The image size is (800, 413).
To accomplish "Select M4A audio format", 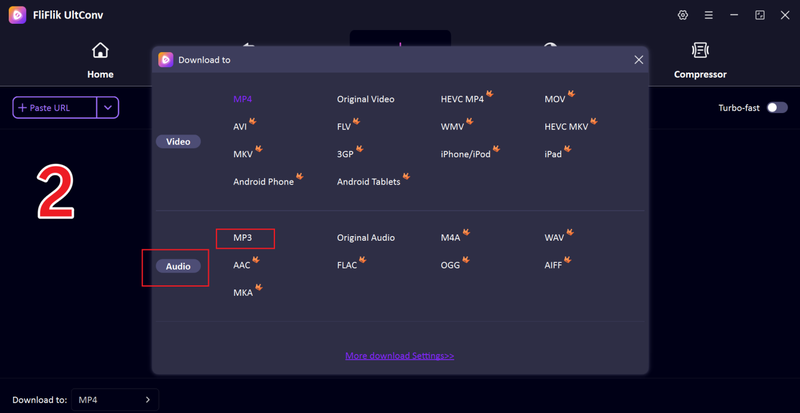I will click(x=451, y=238).
